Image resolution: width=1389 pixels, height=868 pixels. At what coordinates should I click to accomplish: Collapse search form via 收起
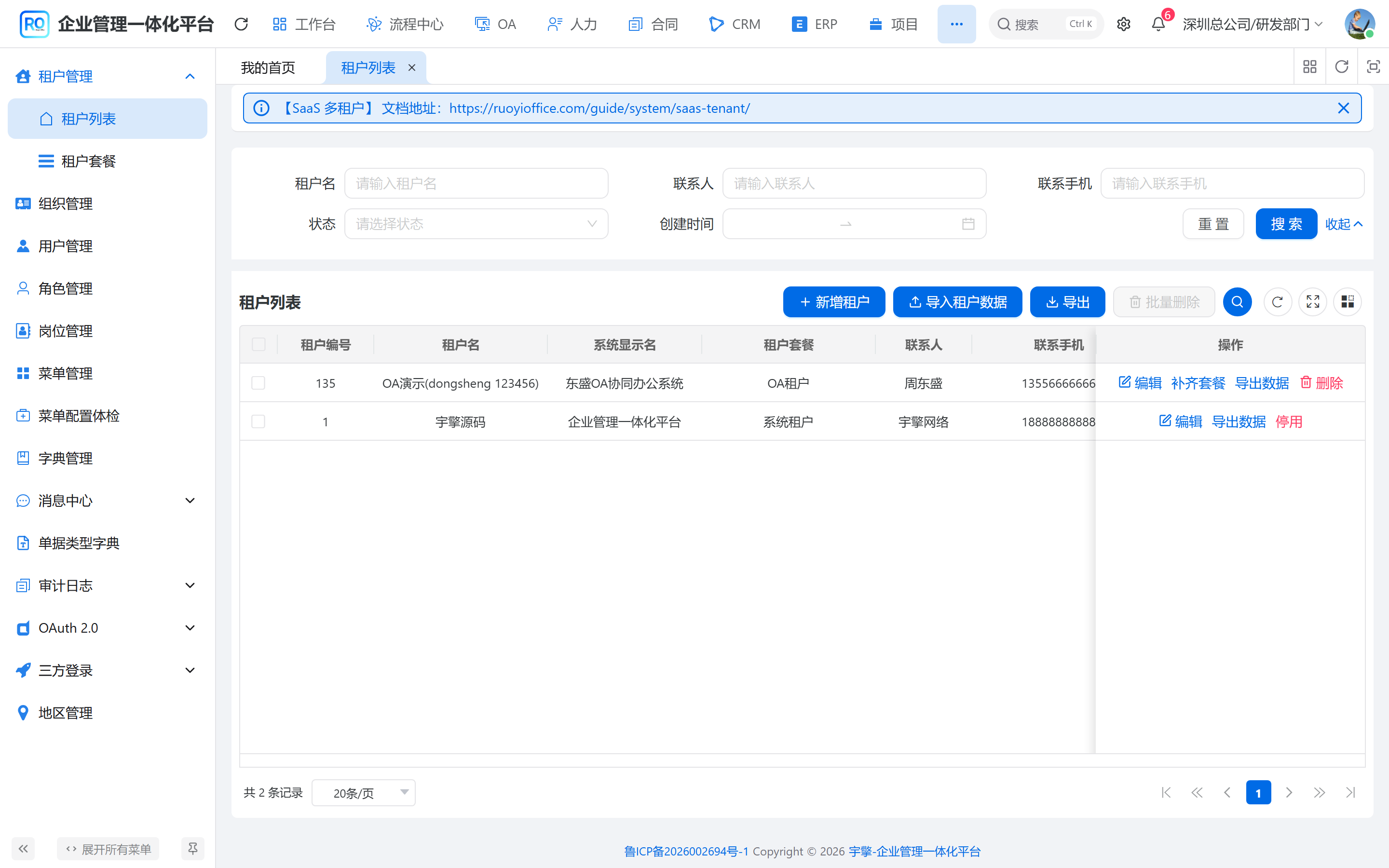tap(1344, 224)
